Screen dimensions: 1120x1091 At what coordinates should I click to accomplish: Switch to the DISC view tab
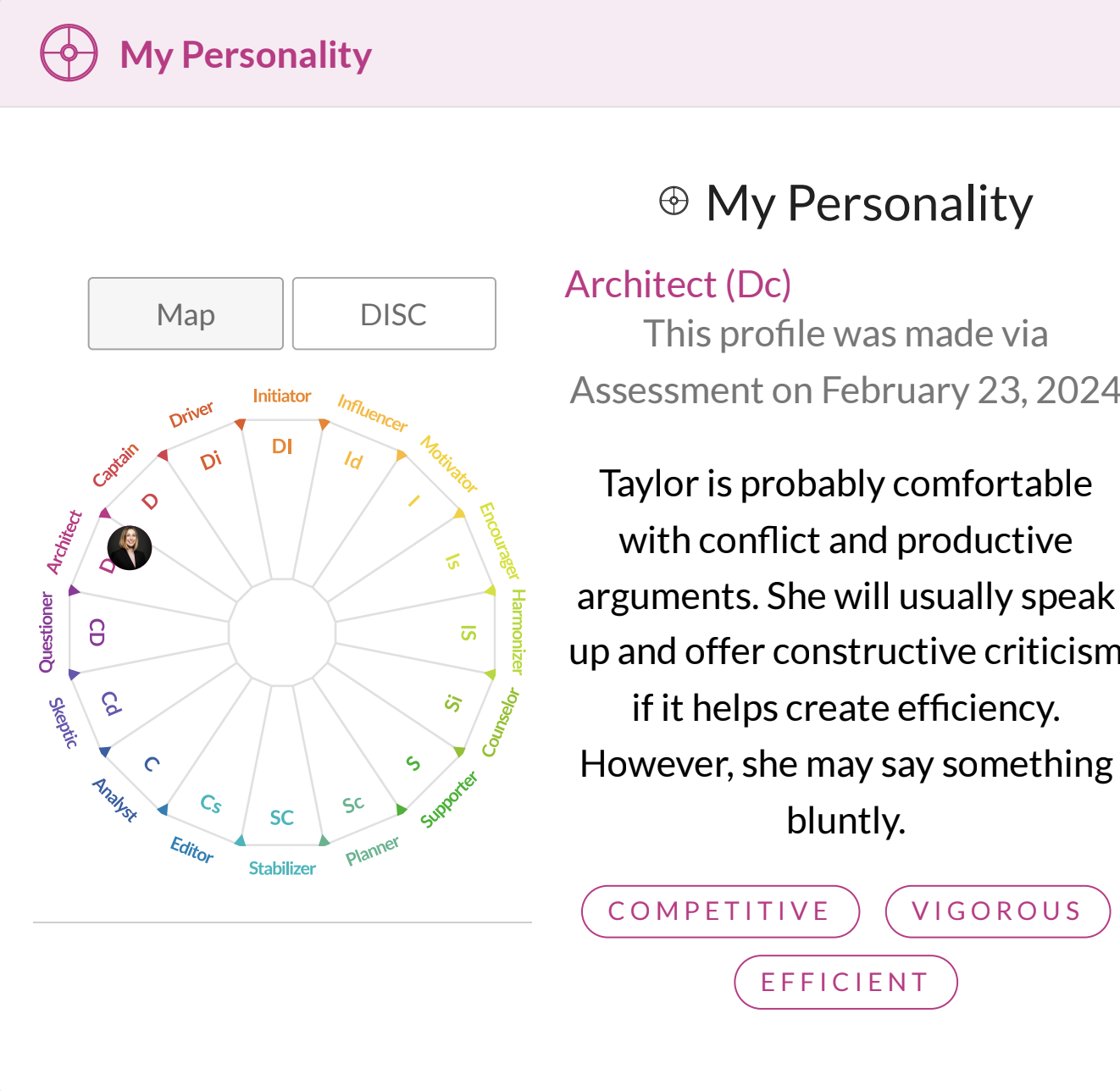tap(394, 314)
